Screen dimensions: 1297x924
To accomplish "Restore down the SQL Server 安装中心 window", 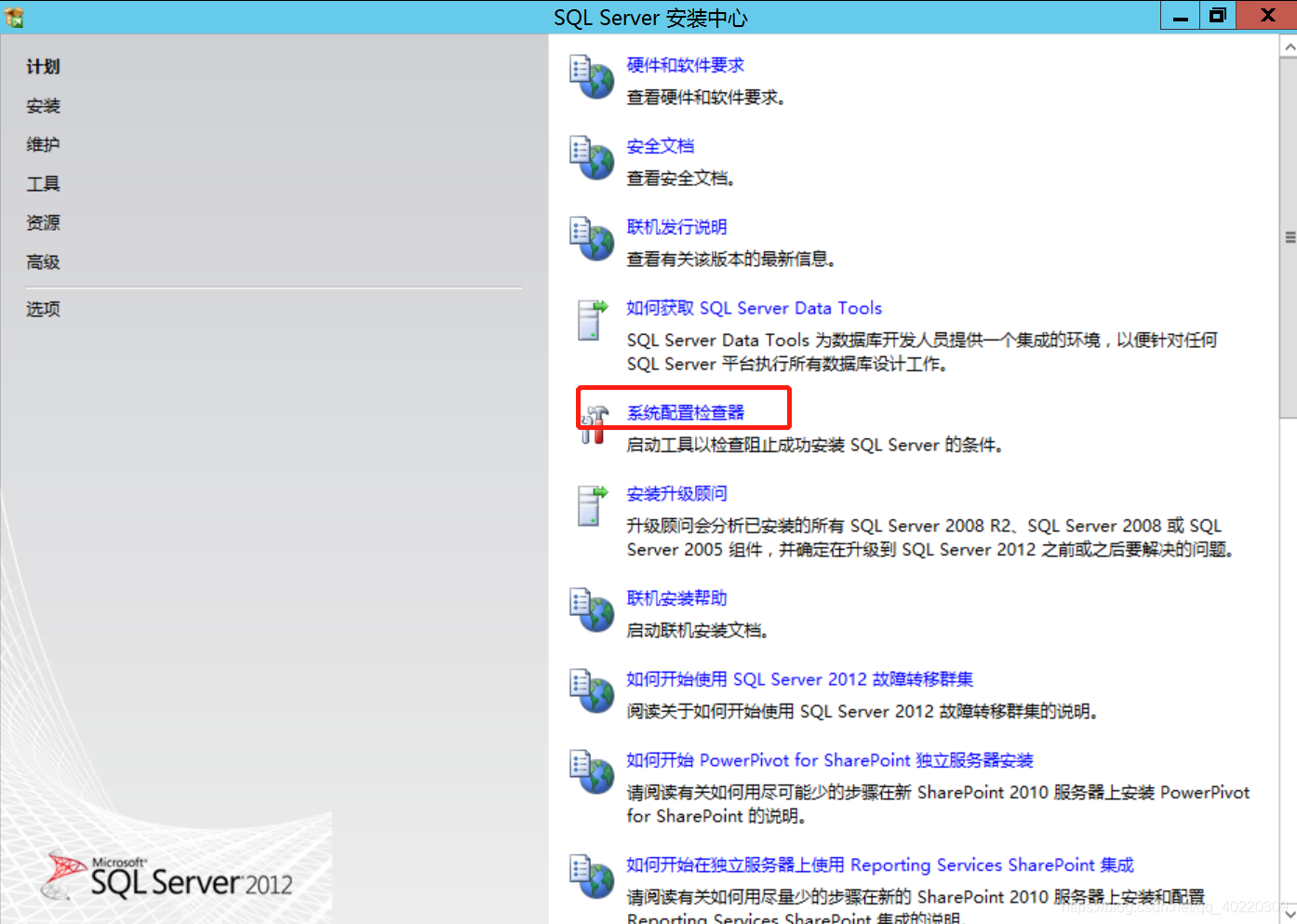I will click(1218, 16).
